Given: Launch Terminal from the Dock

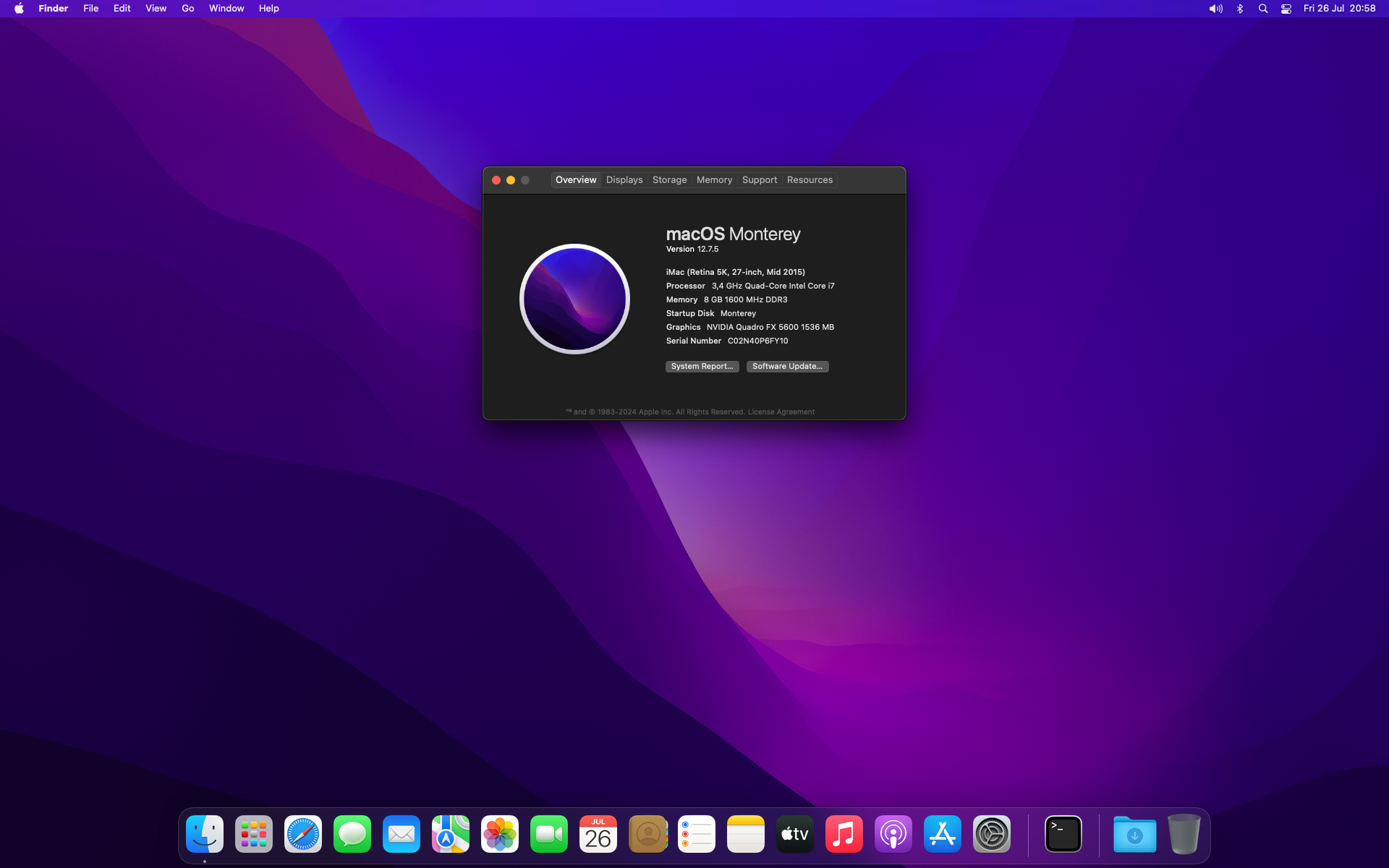Looking at the screenshot, I should [1063, 835].
